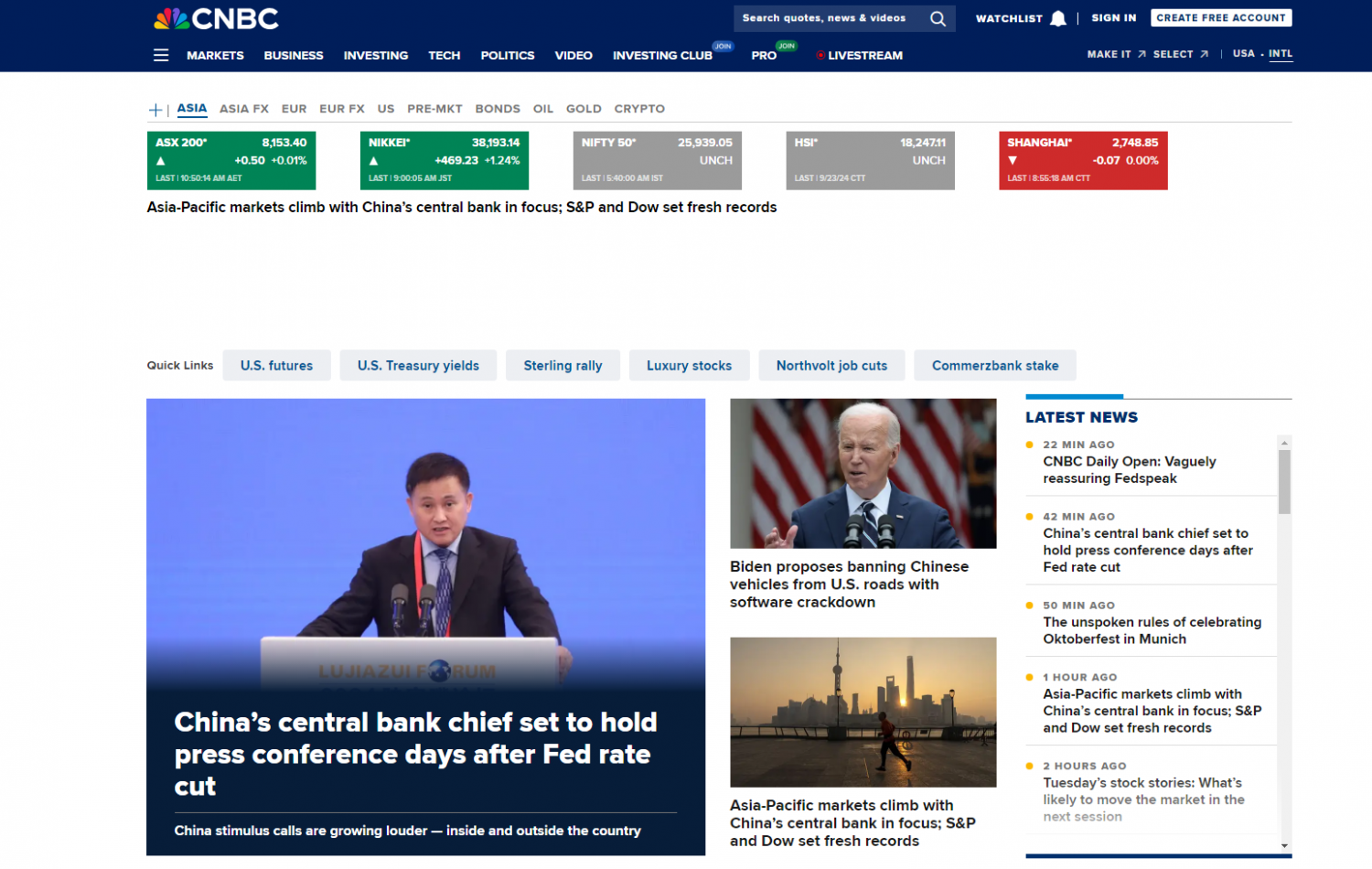The width and height of the screenshot is (1372, 869).
Task: Click the featured central bank chief image
Action: point(425,544)
